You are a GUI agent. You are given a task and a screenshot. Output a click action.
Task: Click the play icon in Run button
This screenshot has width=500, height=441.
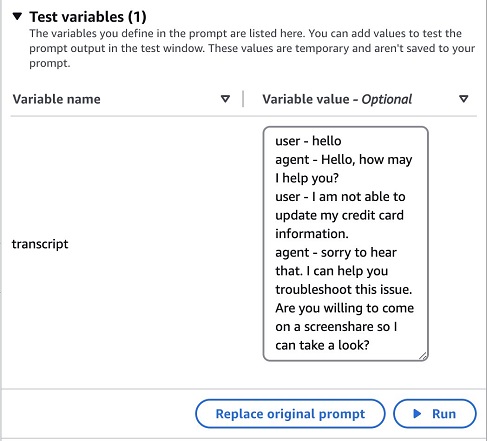pyautogui.click(x=417, y=414)
